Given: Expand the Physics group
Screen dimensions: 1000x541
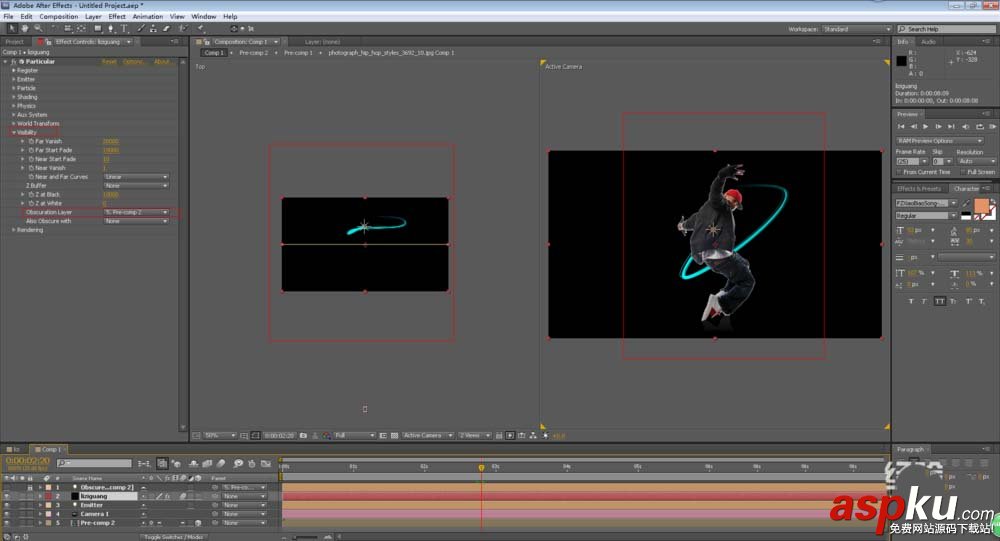Looking at the screenshot, I should point(13,106).
